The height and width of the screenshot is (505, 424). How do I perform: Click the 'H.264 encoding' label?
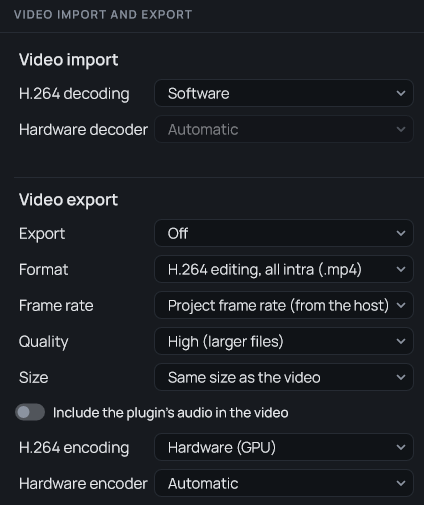[x=74, y=447]
